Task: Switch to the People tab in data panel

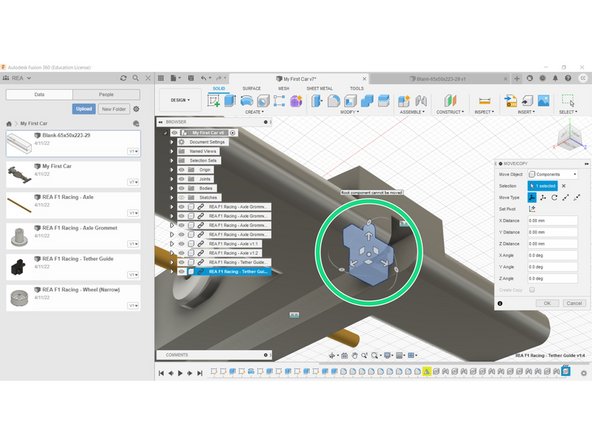Action: coord(106,94)
